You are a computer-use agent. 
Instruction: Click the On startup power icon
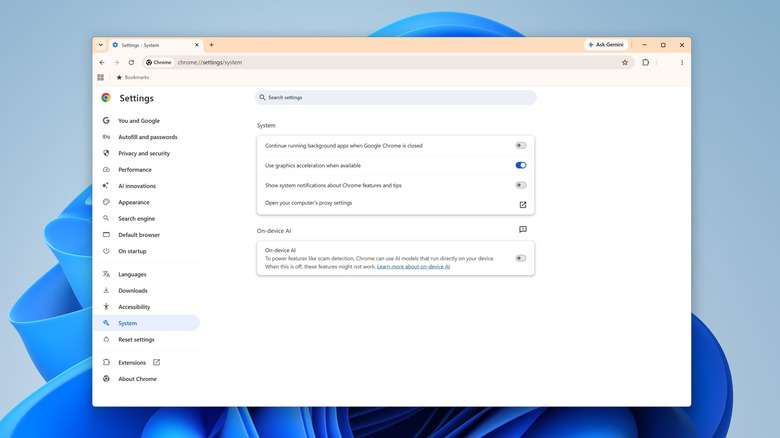(x=106, y=251)
